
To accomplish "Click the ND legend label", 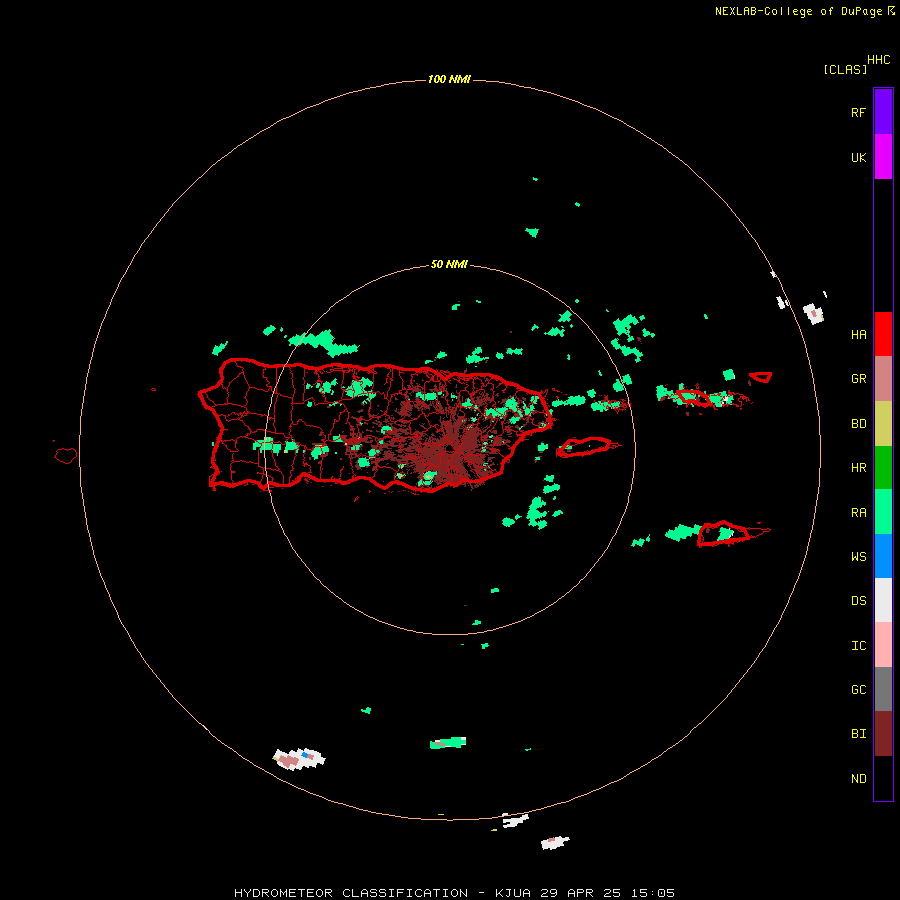I will pyautogui.click(x=858, y=779).
